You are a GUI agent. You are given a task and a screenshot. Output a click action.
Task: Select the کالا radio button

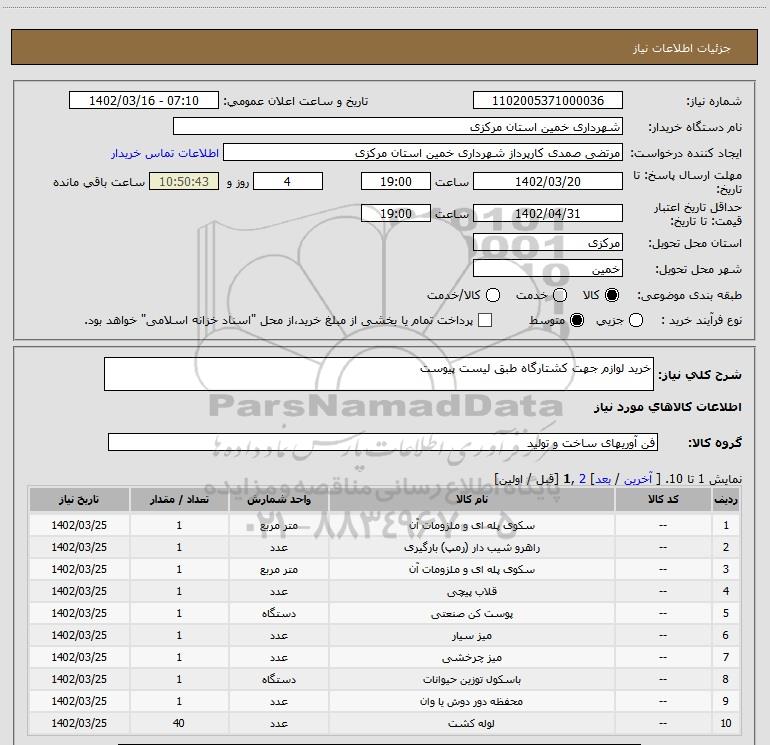pyautogui.click(x=612, y=295)
